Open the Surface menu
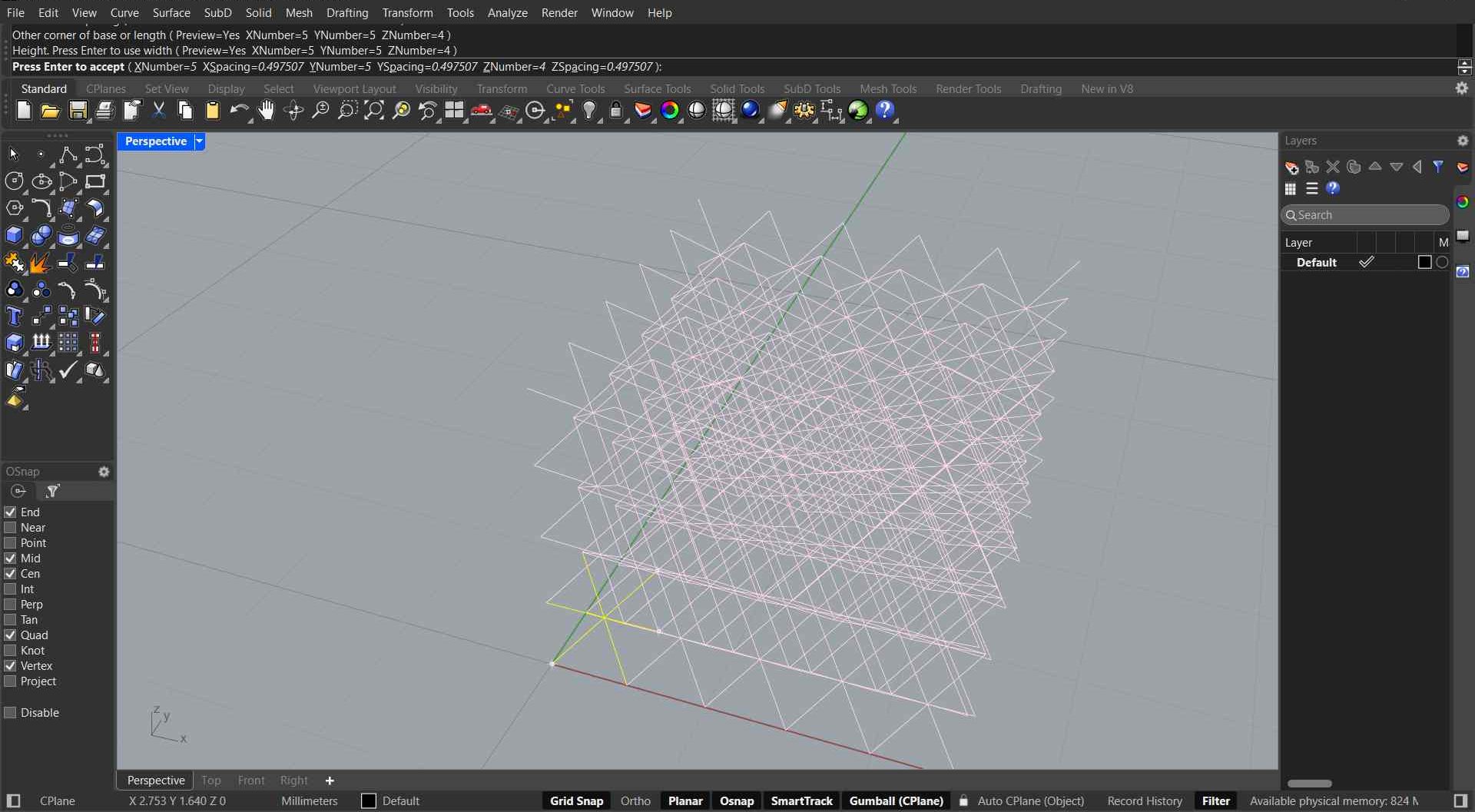The image size is (1475, 812). [171, 12]
